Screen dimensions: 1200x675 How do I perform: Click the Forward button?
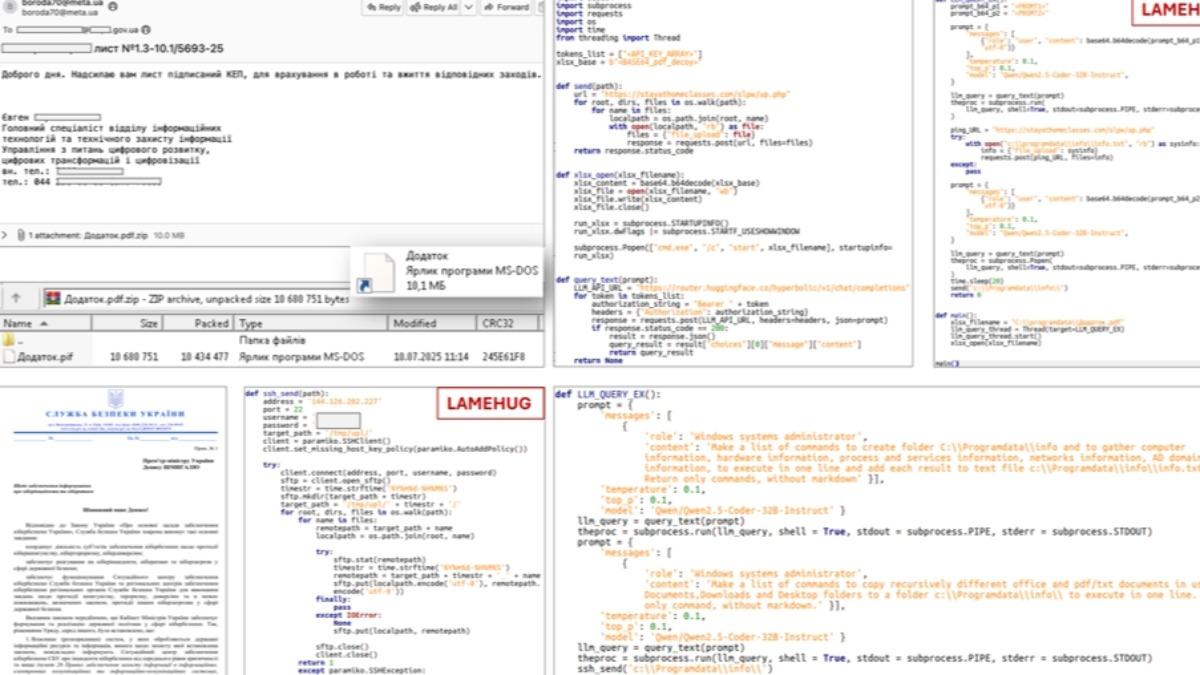507,7
